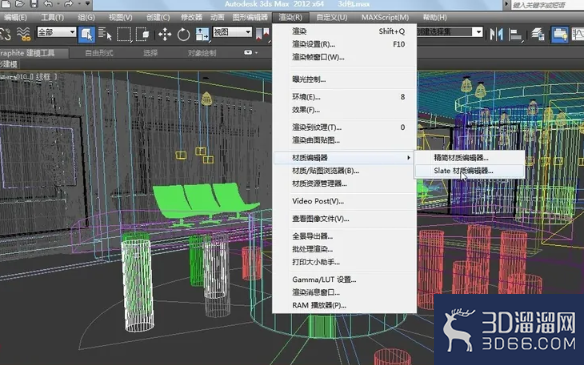Click the Bind to Space Warp icon

click(x=24, y=34)
